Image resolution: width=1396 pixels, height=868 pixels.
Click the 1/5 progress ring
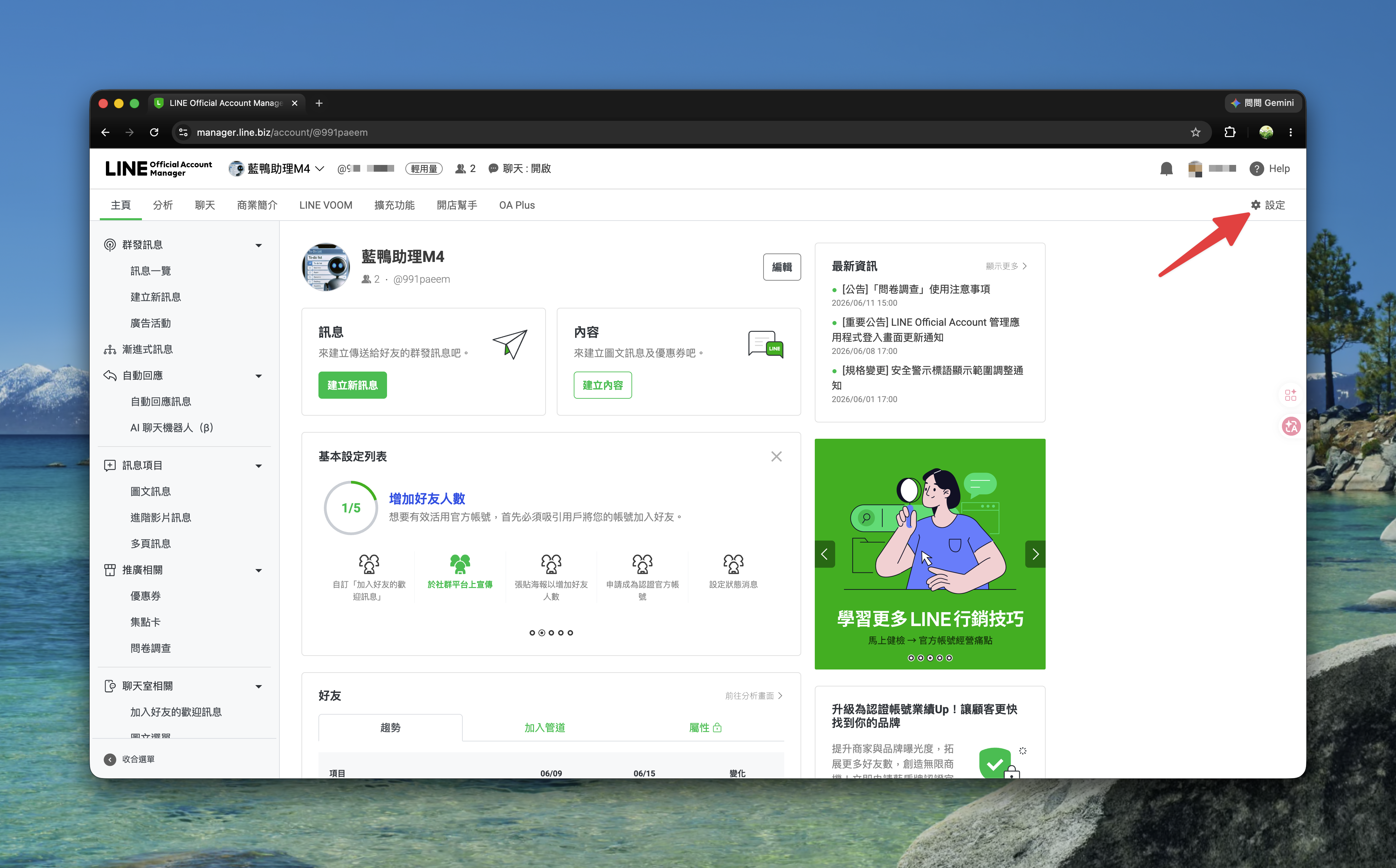(x=351, y=508)
